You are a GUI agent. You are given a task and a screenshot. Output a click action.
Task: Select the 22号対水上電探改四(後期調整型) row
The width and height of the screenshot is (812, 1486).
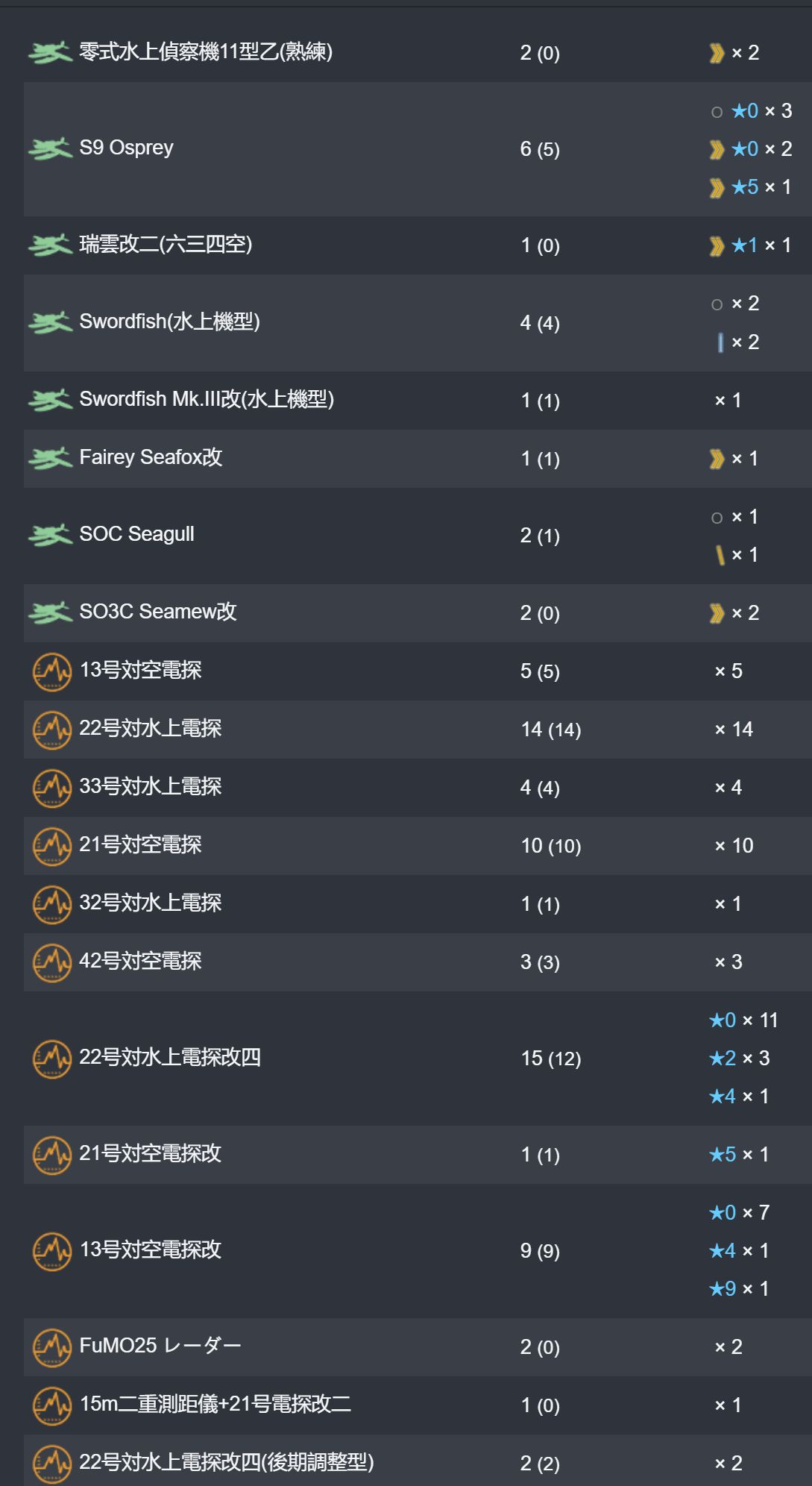point(418,1461)
